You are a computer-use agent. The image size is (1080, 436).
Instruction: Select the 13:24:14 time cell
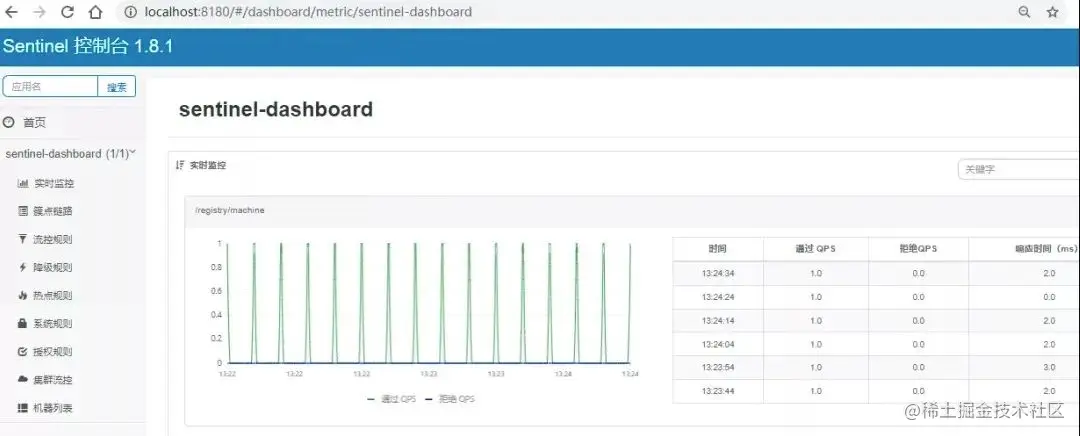718,320
